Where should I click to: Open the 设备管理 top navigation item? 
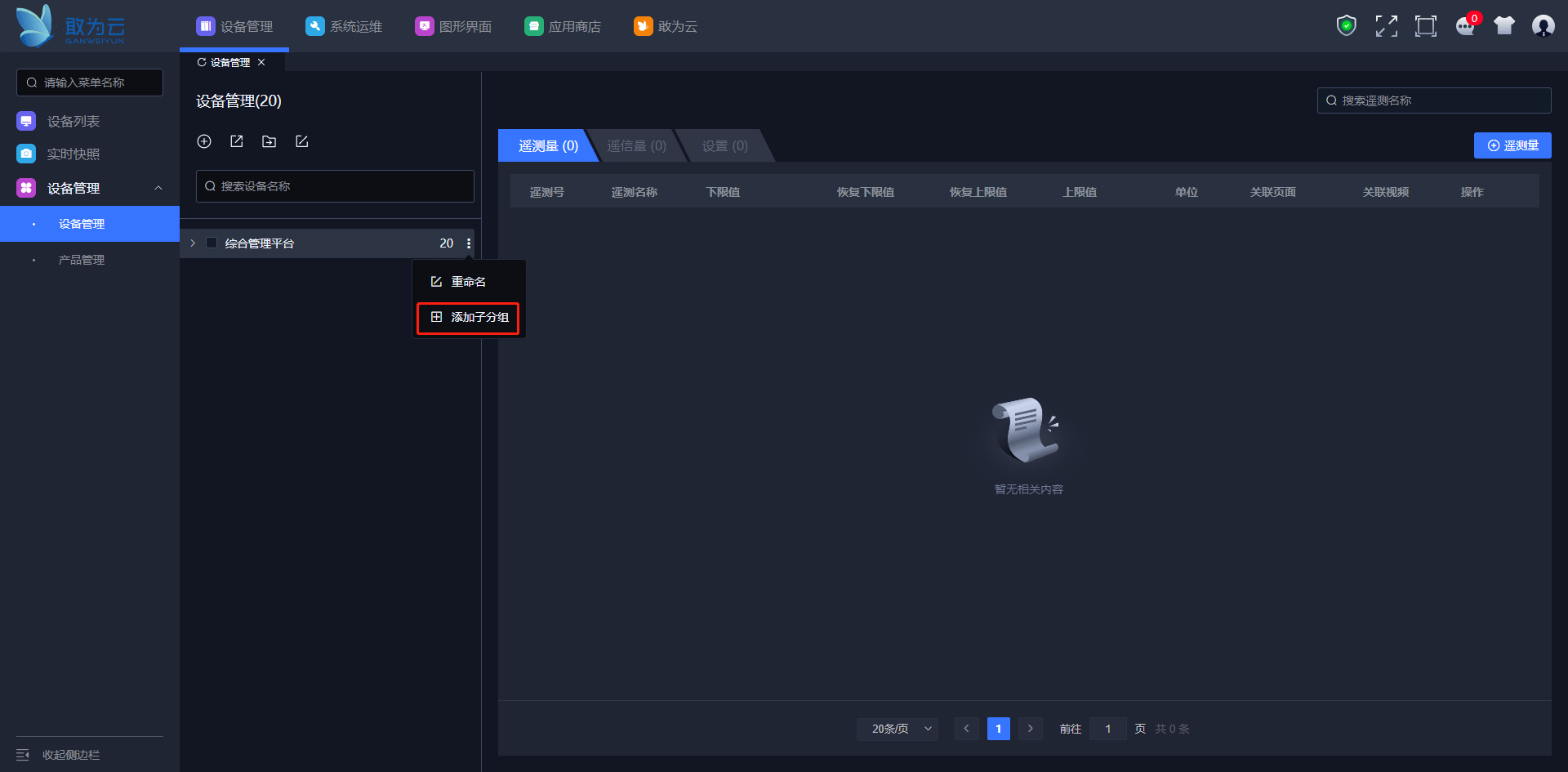(x=234, y=26)
